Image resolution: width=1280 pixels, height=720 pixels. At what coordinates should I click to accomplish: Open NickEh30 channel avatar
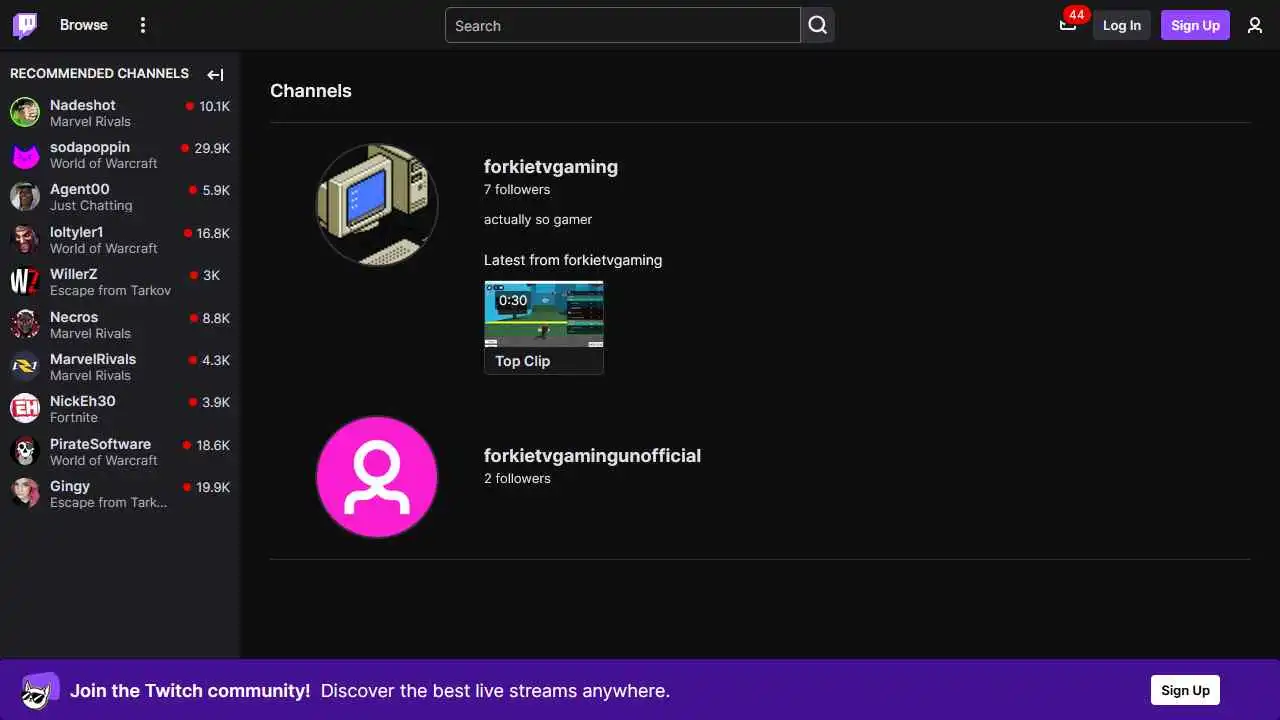(25, 408)
